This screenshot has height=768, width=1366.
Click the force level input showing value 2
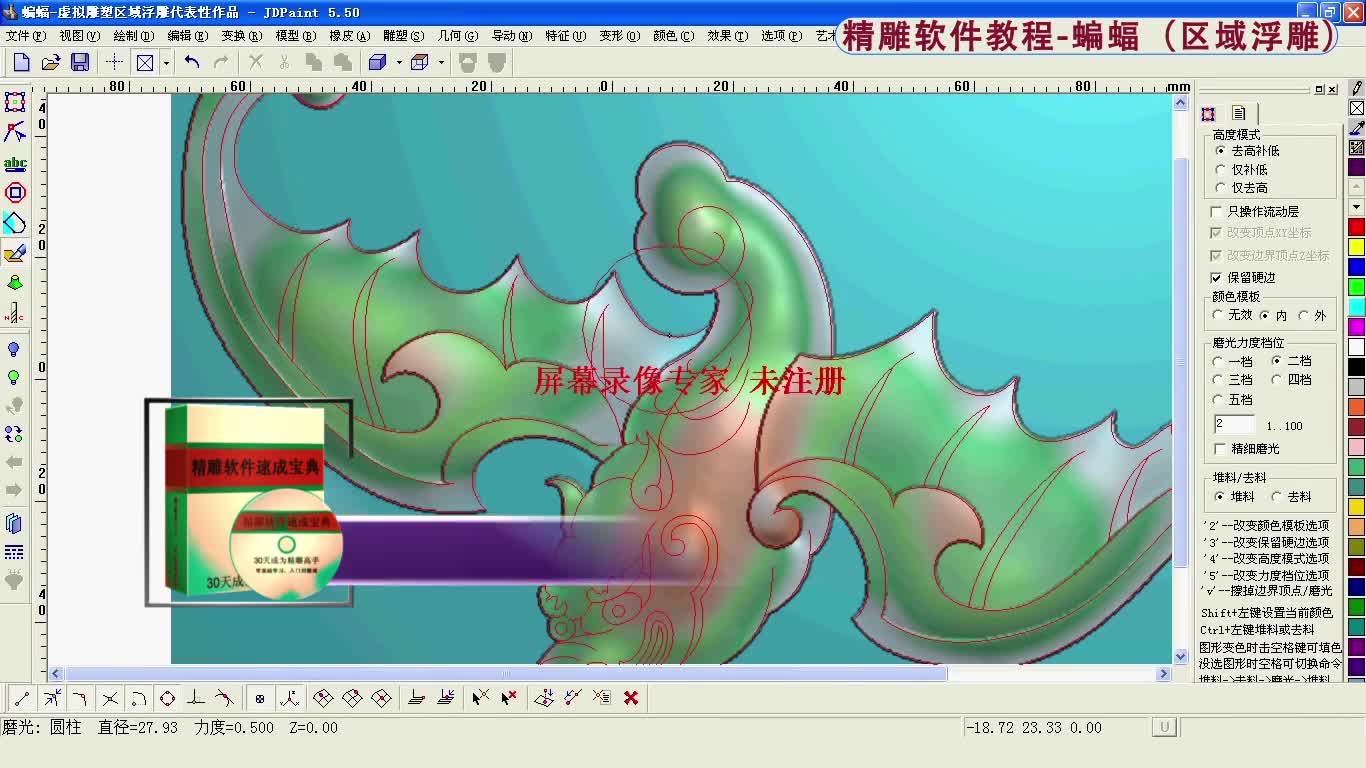tap(1233, 423)
